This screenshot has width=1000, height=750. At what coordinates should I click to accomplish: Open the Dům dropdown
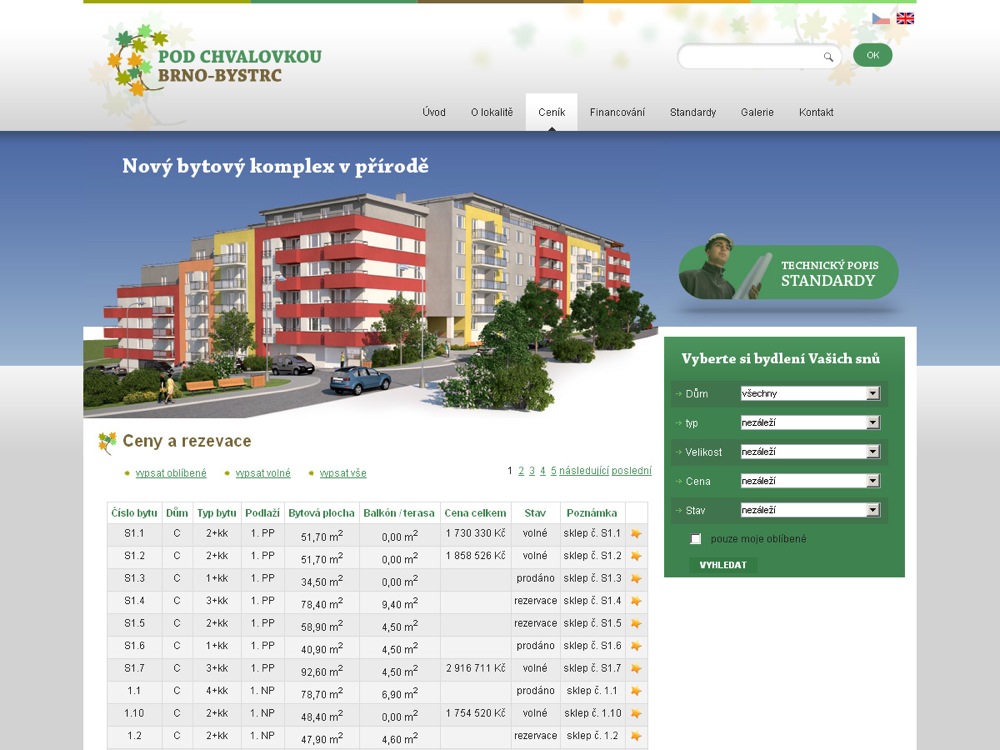(809, 394)
